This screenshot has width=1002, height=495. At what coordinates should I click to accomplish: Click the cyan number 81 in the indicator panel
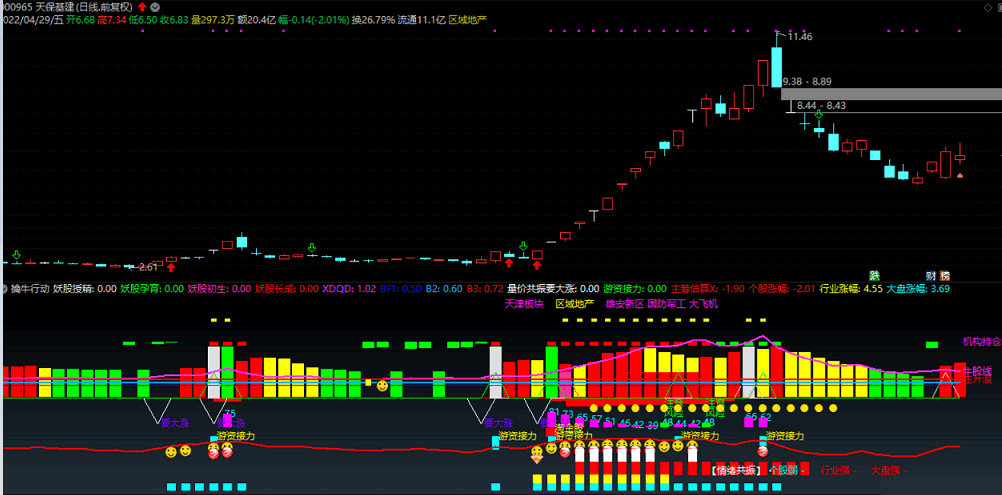(553, 411)
